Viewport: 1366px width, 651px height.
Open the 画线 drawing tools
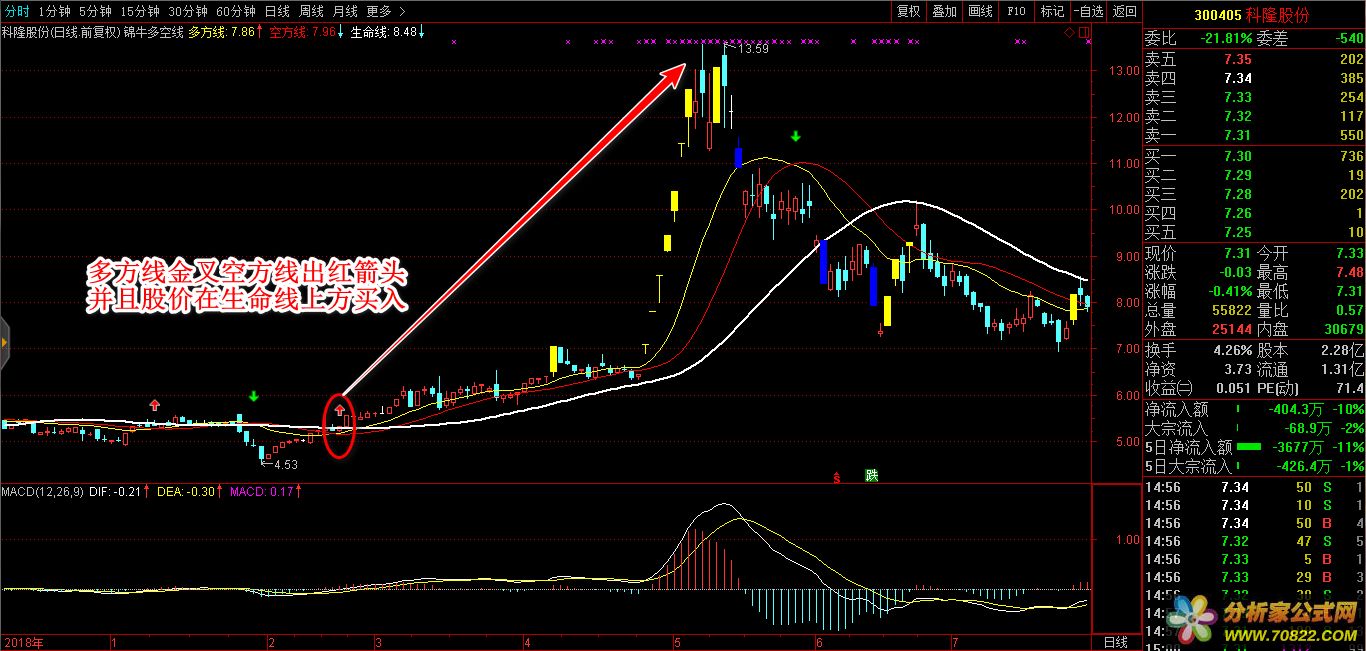[980, 11]
